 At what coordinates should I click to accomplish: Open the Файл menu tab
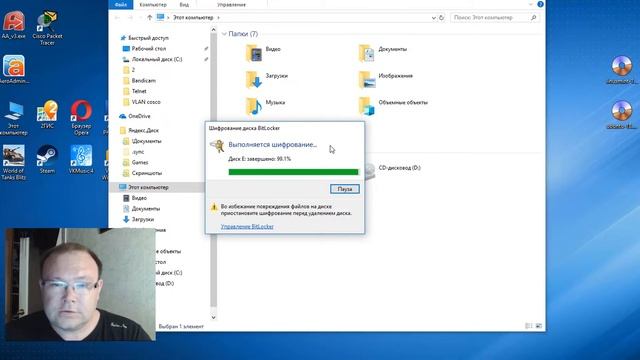121,4
